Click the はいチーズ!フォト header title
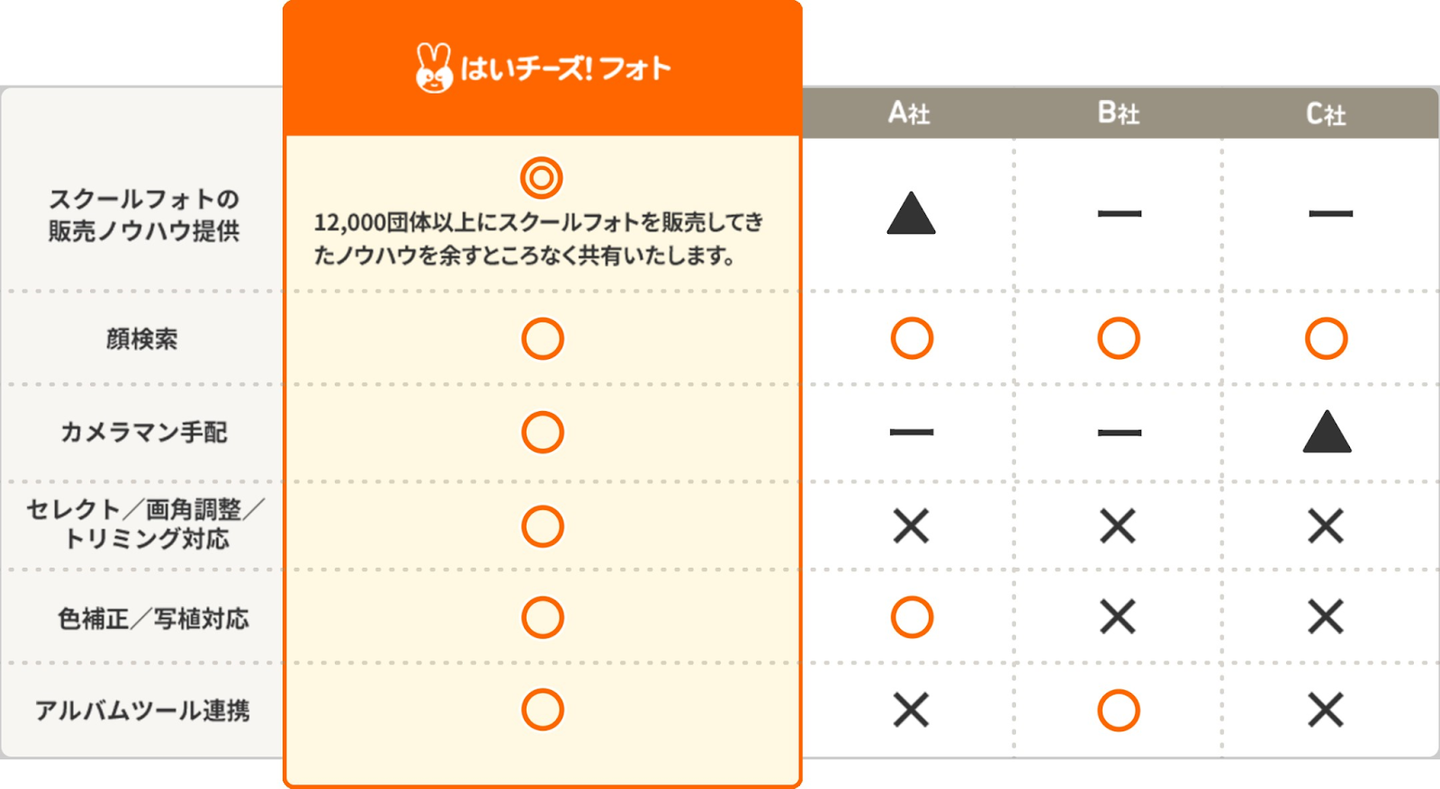The image size is (1440, 789). point(565,69)
